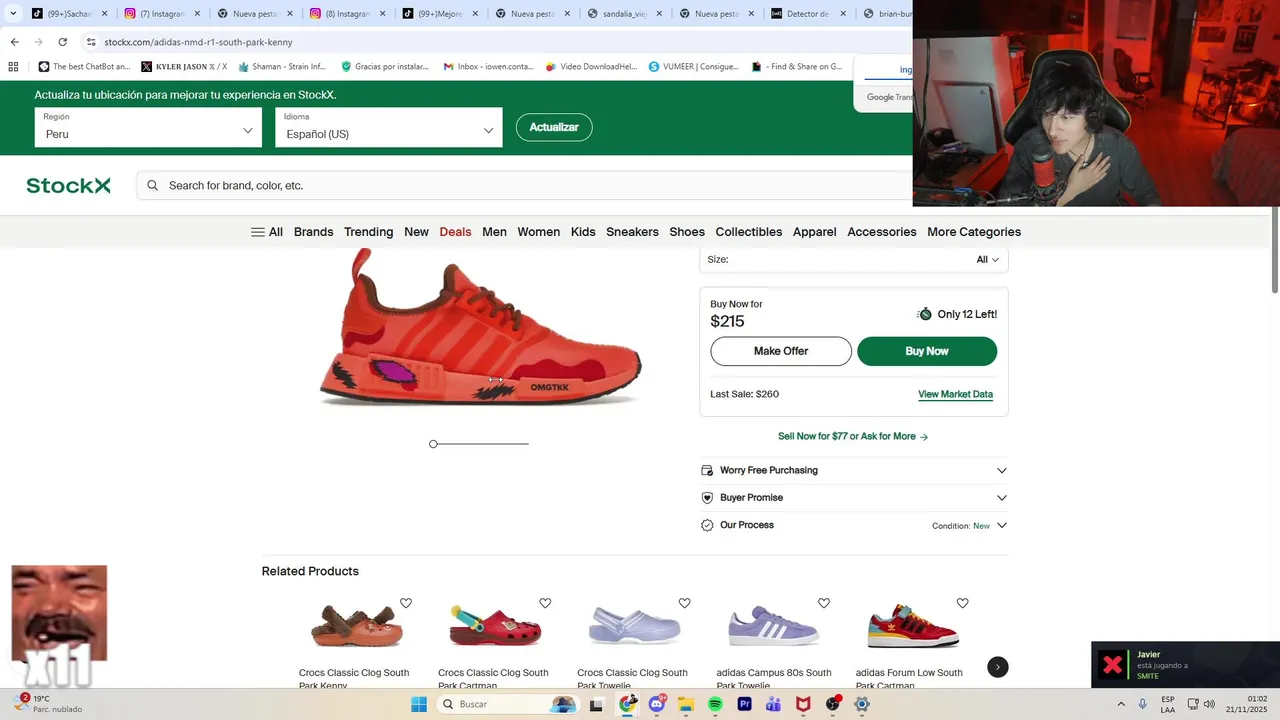Open the Accessories category

pyautogui.click(x=882, y=232)
